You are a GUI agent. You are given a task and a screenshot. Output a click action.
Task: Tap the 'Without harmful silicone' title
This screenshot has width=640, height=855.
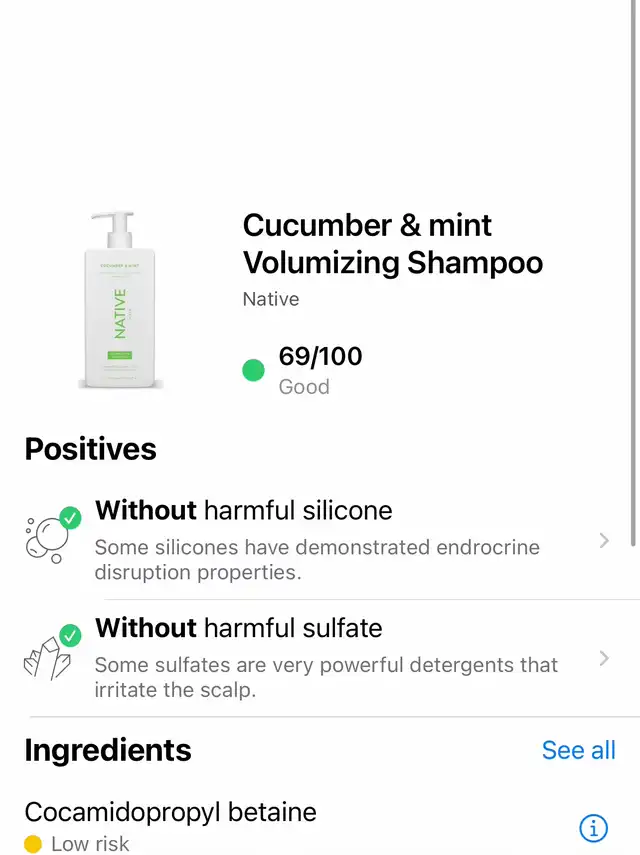point(243,511)
